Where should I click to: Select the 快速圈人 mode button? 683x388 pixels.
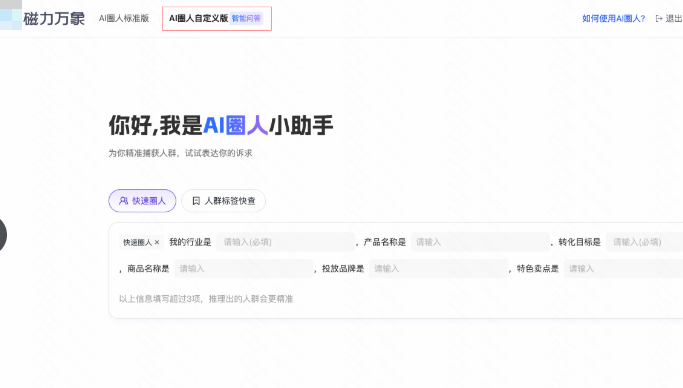pos(142,201)
